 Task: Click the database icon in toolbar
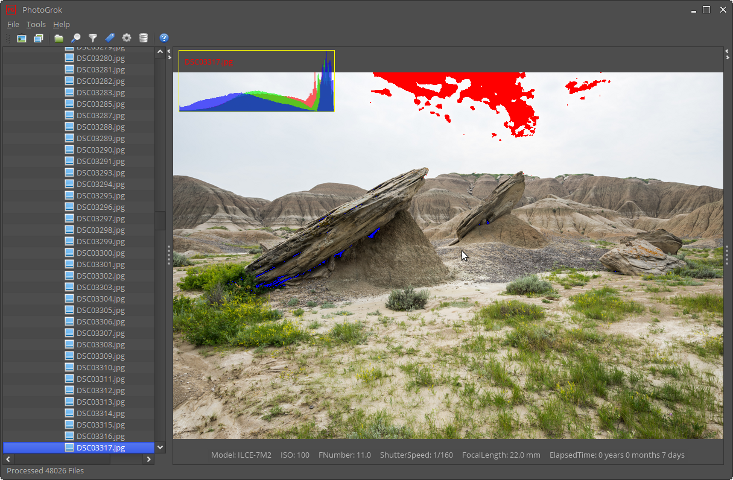tap(143, 38)
